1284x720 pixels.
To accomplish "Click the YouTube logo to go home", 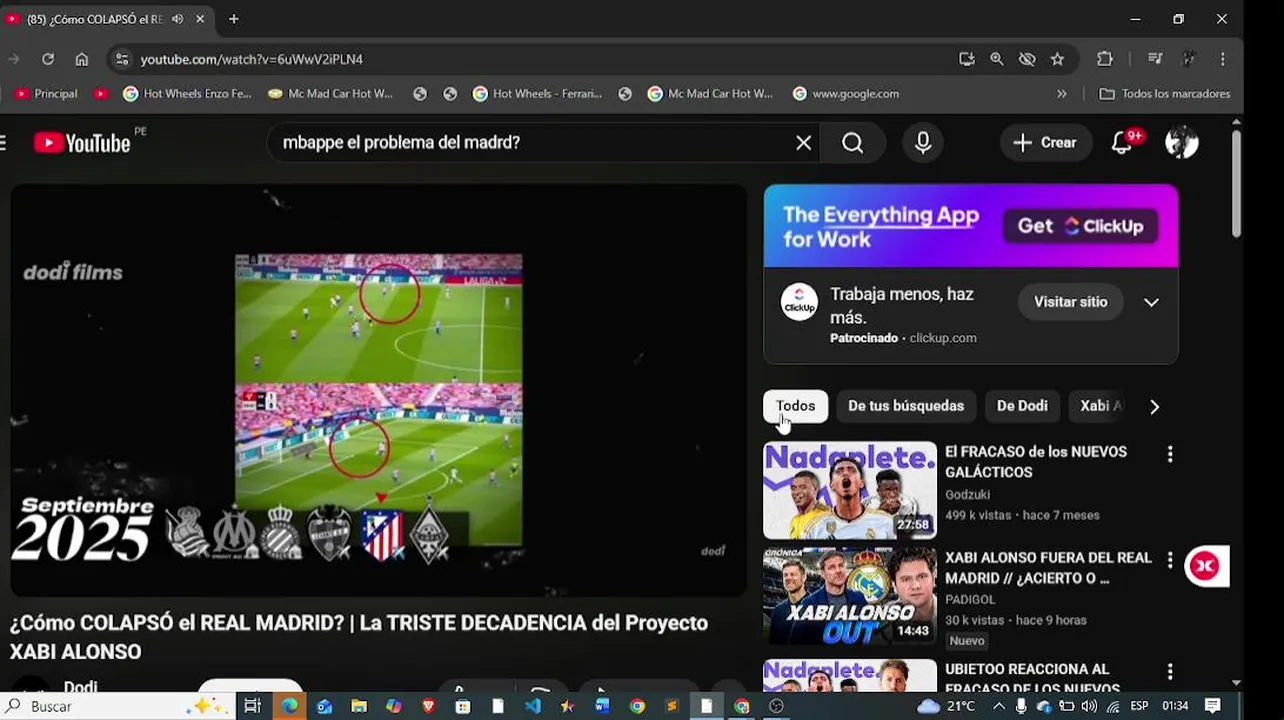I will (x=82, y=143).
